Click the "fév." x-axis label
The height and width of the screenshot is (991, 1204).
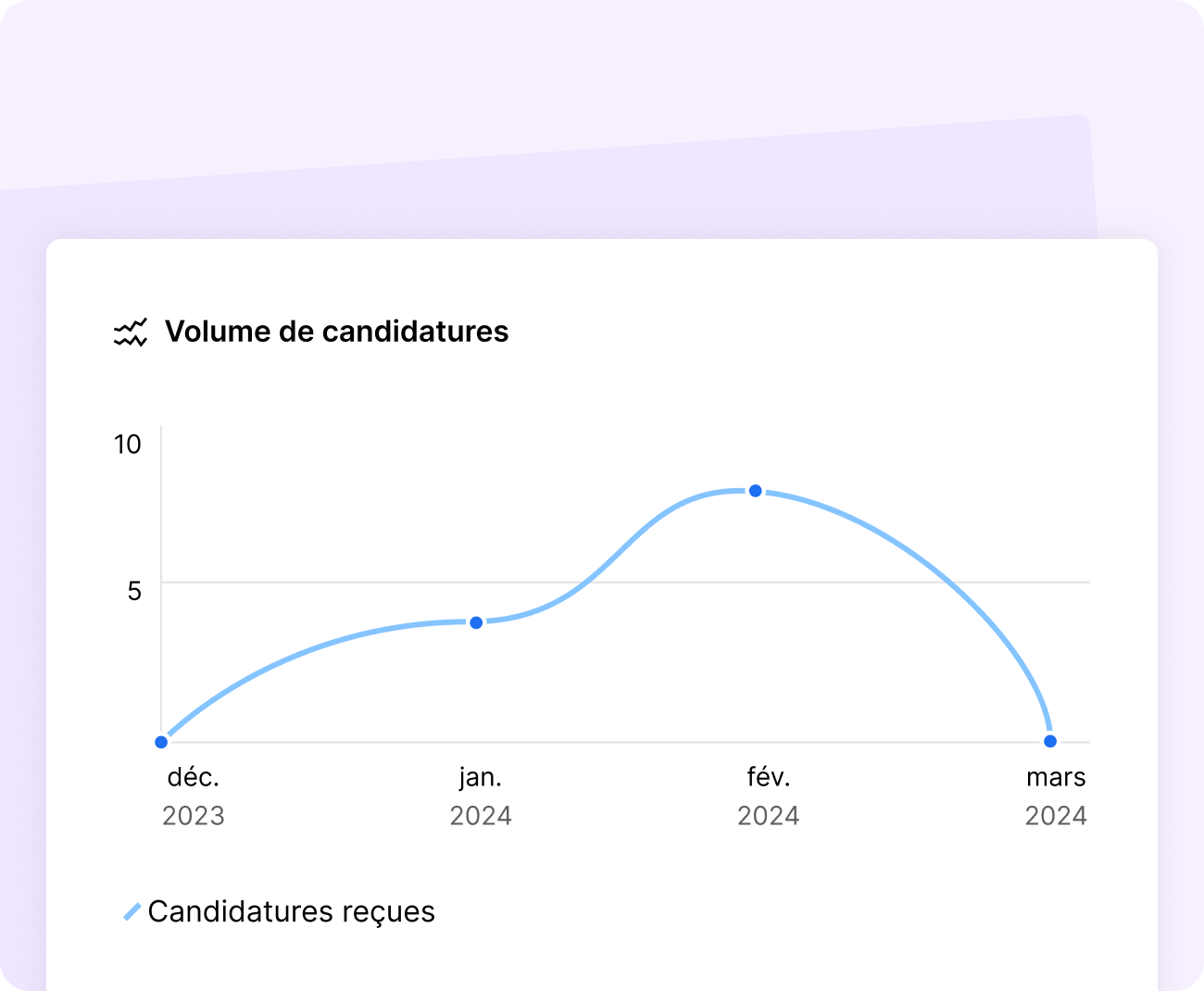pyautogui.click(x=769, y=777)
